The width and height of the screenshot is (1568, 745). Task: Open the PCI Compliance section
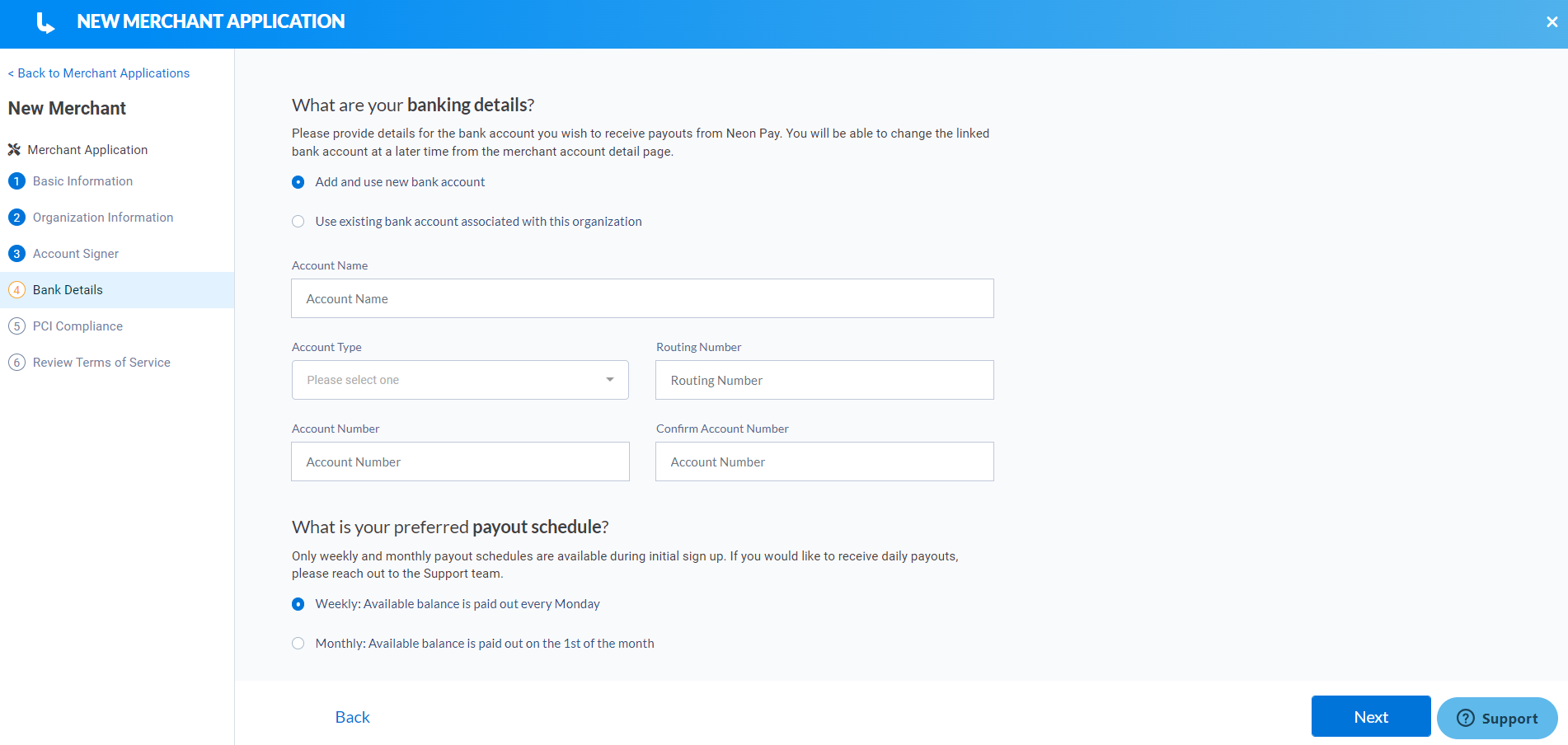coord(77,326)
